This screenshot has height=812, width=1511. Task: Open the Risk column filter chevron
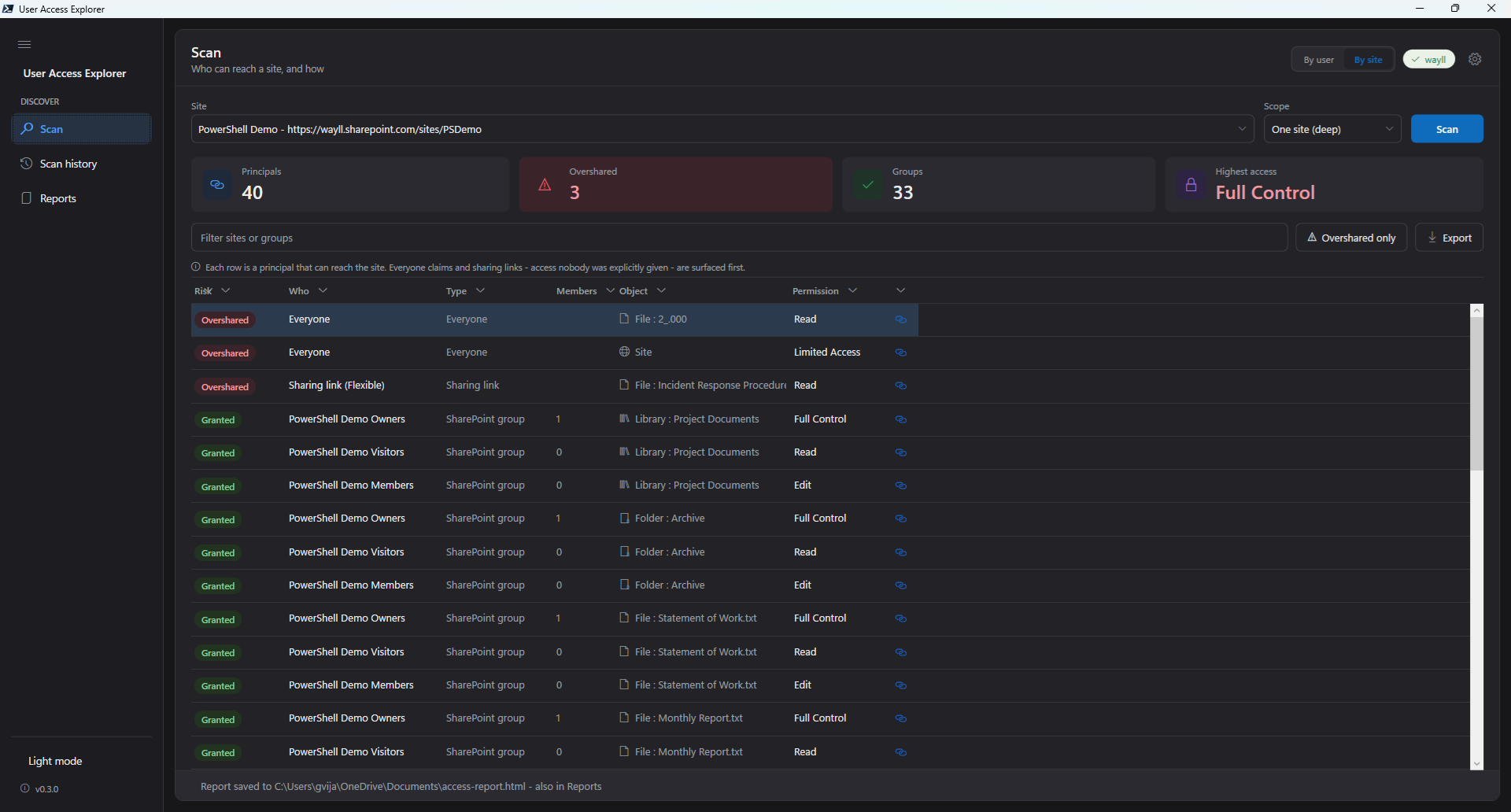(x=226, y=290)
